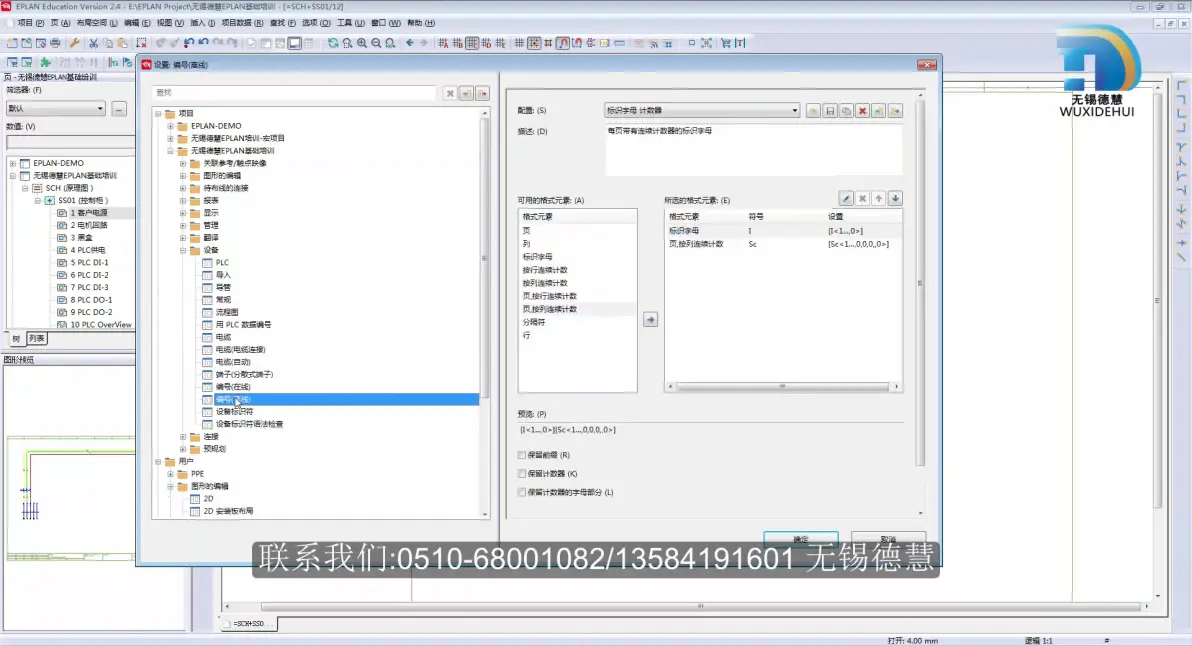Click the 确定 button in settings dialog
The image size is (1192, 646).
pos(800,539)
